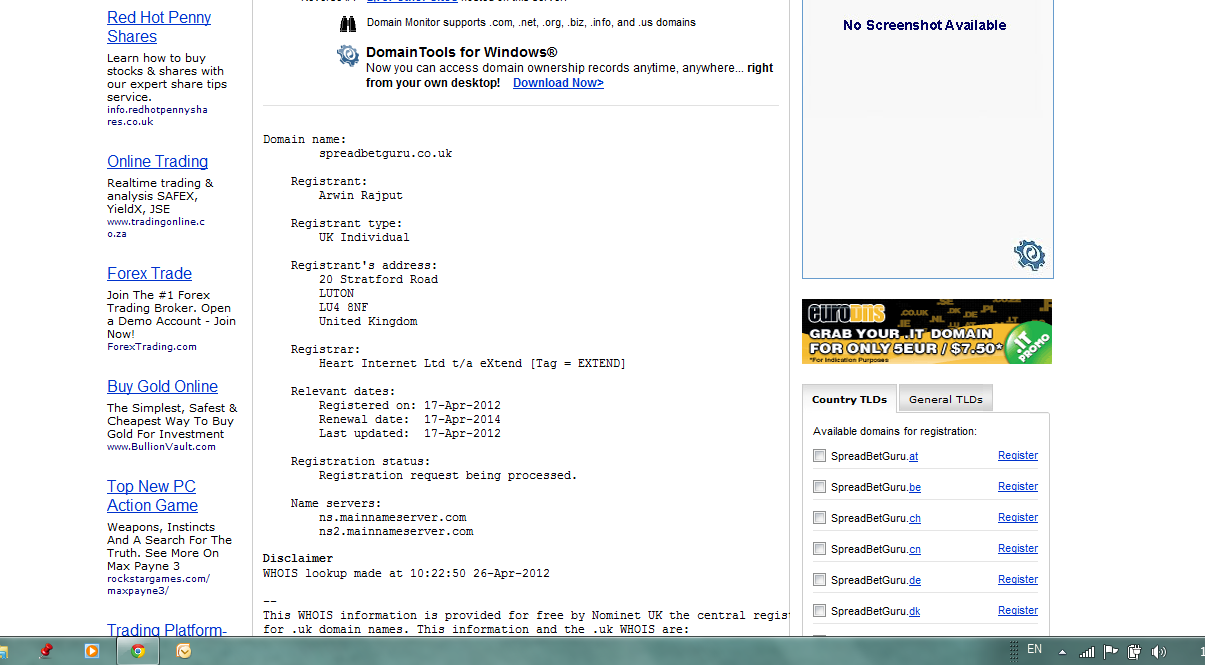Switch to Google Chrome in the taskbar
The image size is (1205, 665).
click(x=138, y=651)
